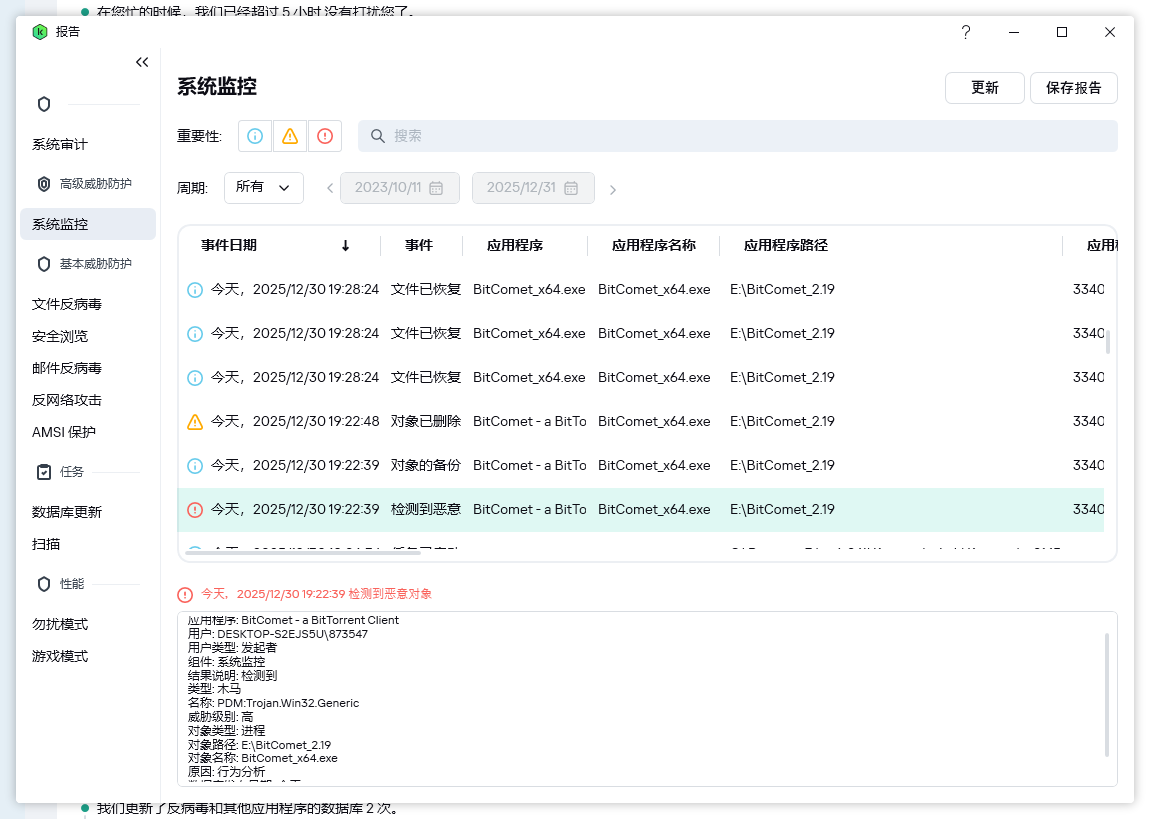Click the 高级威胁防护 shield icon
Screen dimensions: 1150x819
point(44,184)
